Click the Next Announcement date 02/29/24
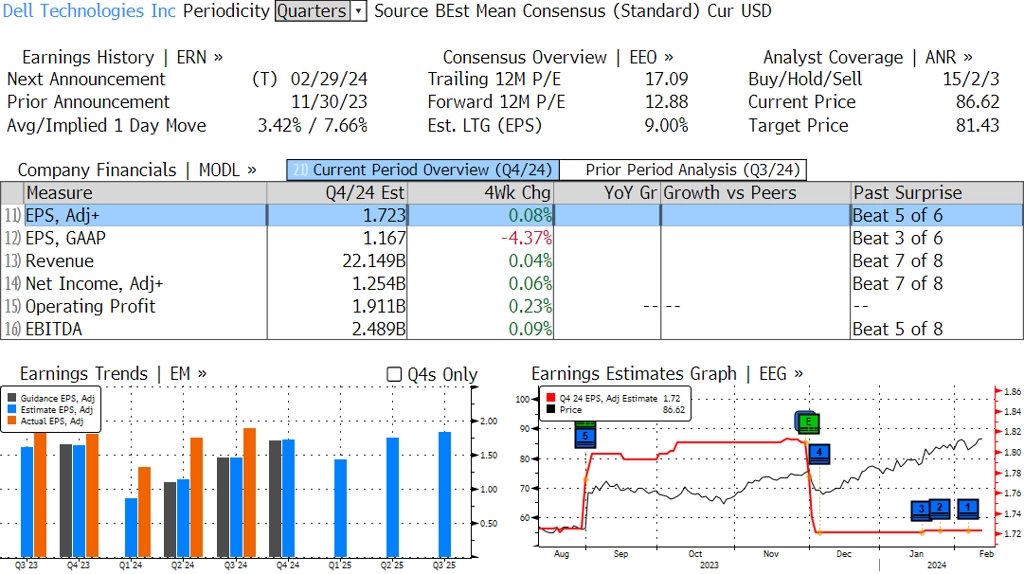The image size is (1024, 574). 329,79
